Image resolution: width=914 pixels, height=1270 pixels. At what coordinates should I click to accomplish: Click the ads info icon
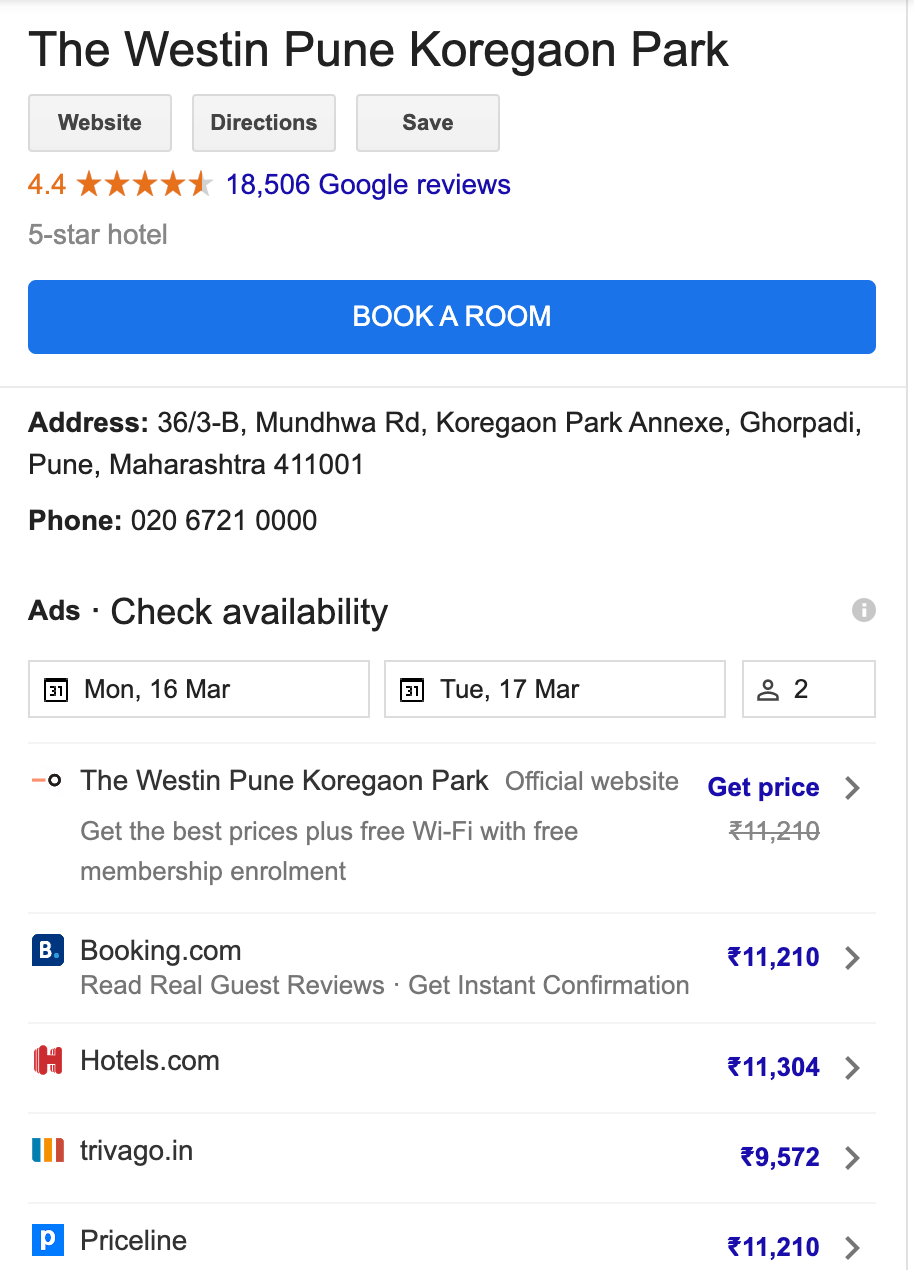click(864, 610)
